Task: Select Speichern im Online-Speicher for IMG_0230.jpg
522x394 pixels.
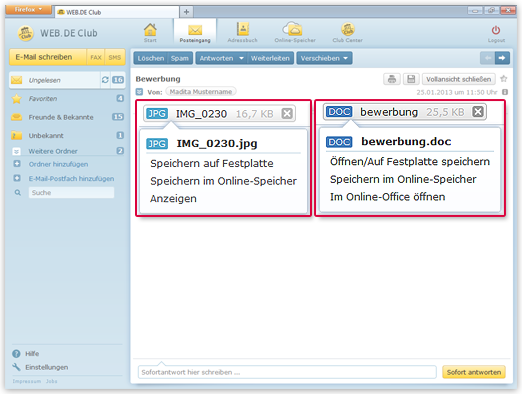Action: click(x=223, y=181)
